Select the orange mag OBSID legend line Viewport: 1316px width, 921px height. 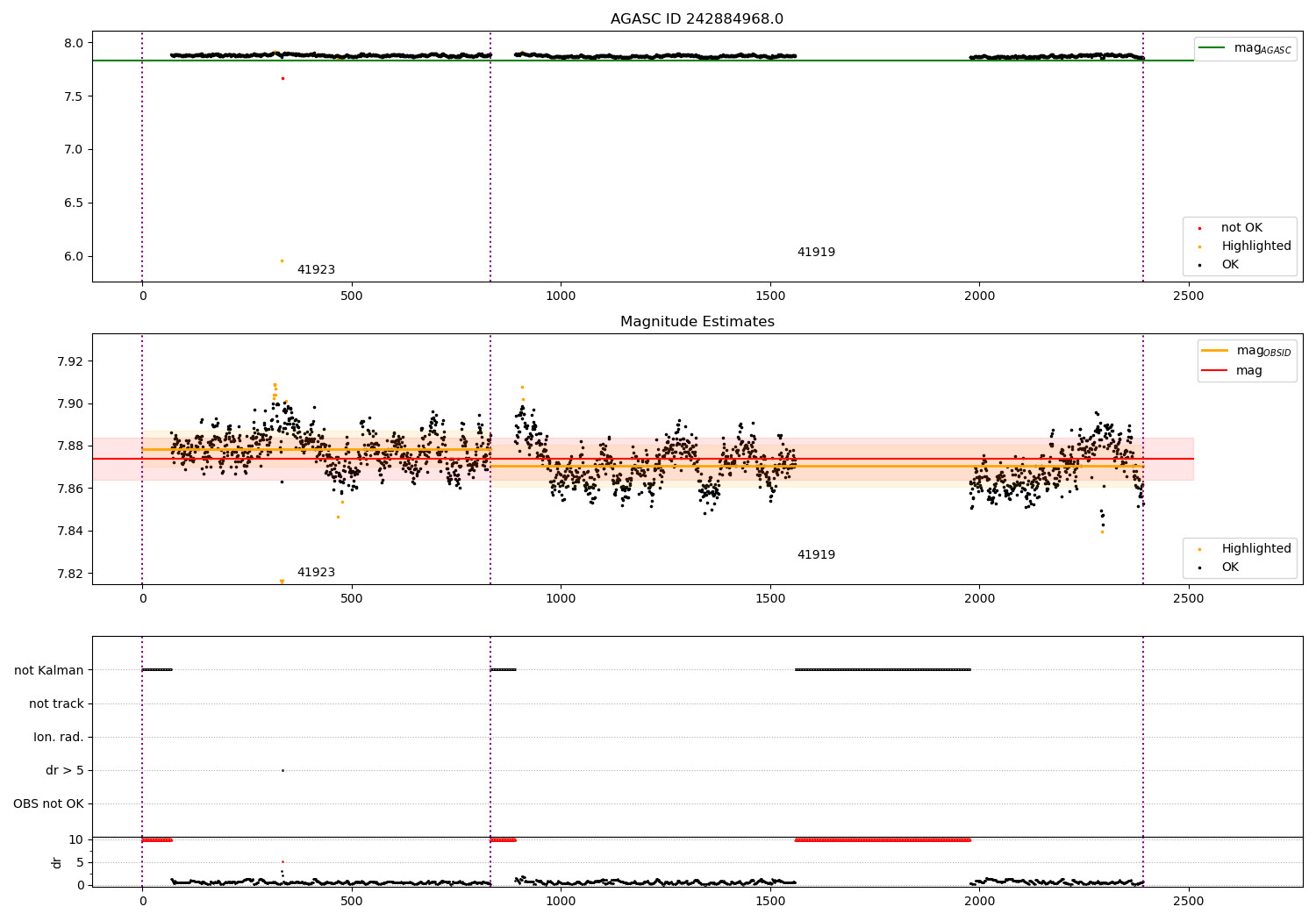(1214, 350)
